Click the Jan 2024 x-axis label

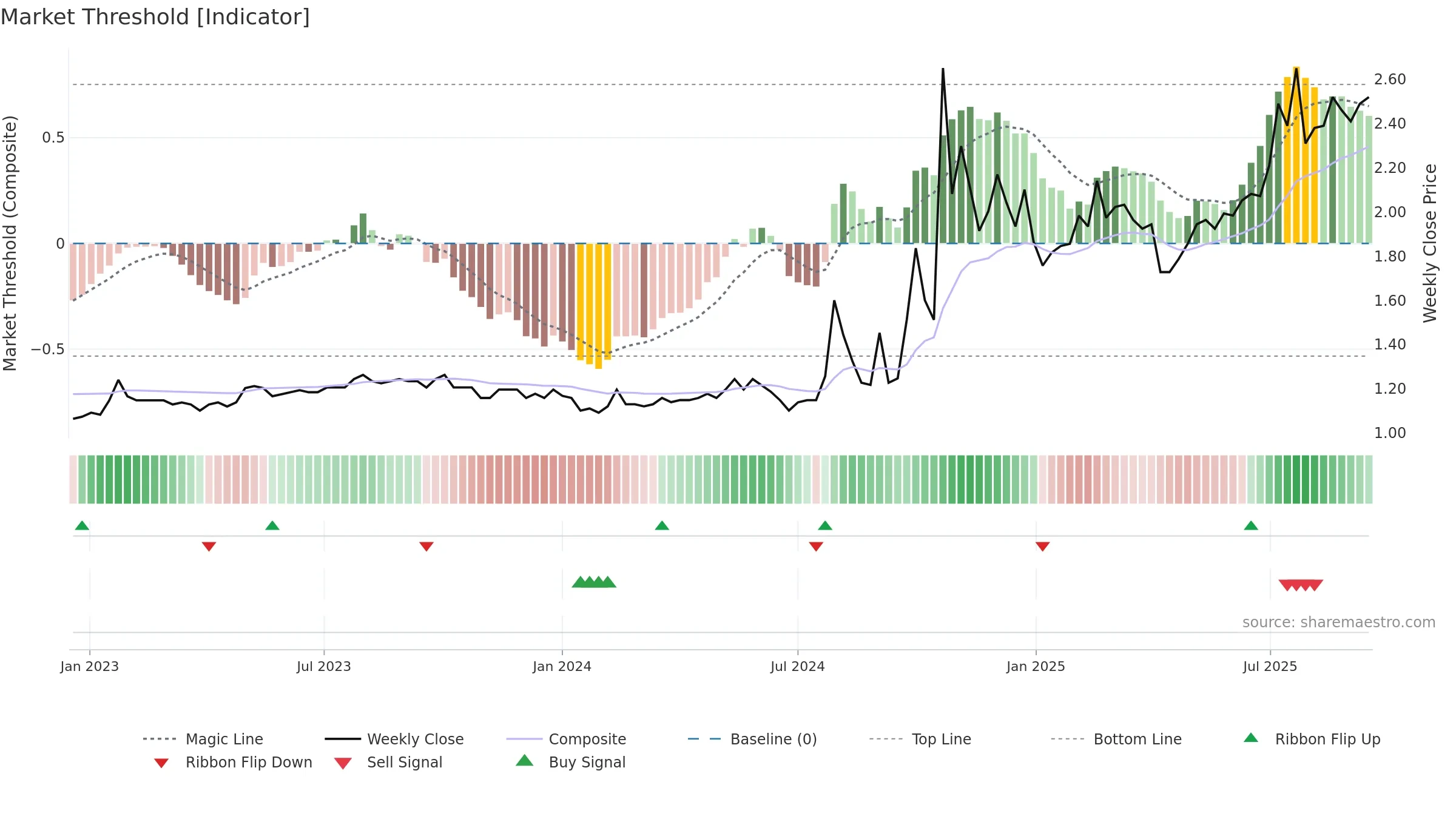[x=562, y=666]
